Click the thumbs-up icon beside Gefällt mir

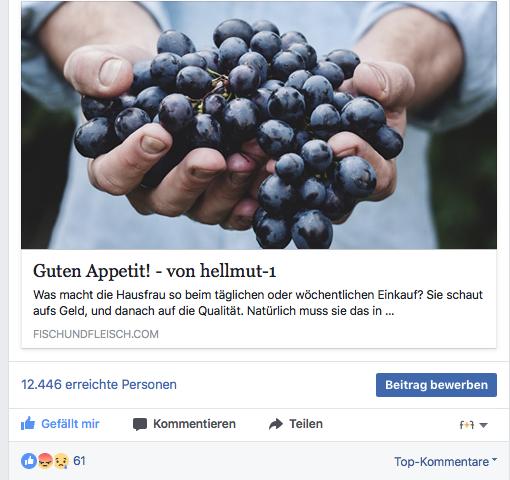click(28, 423)
